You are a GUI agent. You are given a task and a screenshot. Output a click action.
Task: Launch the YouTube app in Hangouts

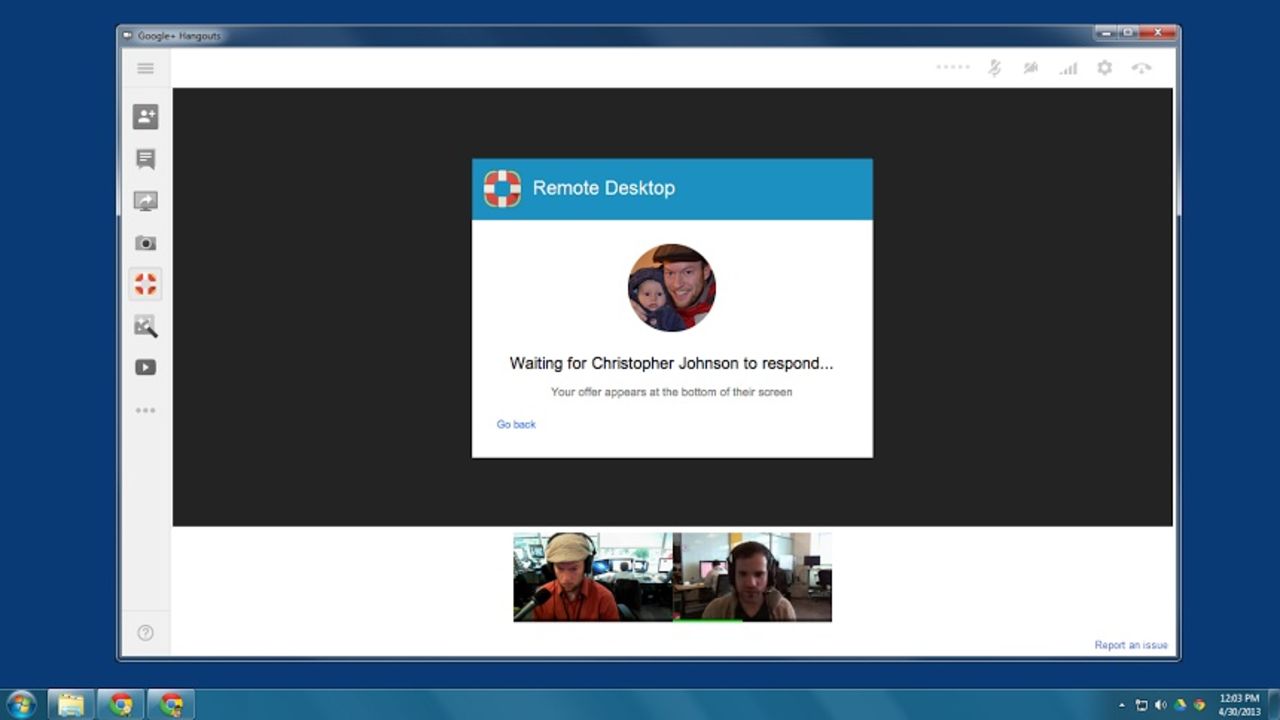pos(145,367)
